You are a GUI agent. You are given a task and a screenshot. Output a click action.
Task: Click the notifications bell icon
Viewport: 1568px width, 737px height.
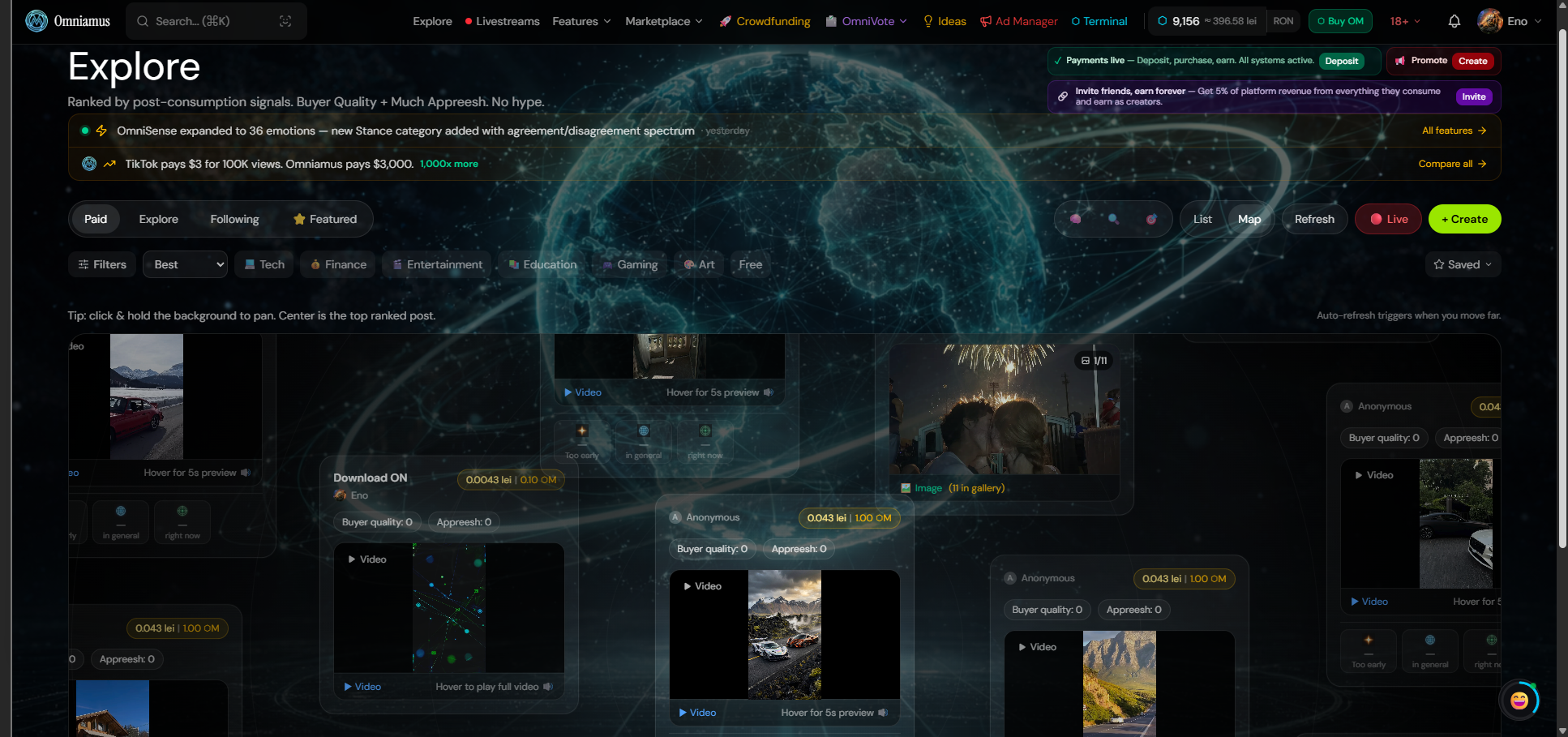(x=1454, y=21)
